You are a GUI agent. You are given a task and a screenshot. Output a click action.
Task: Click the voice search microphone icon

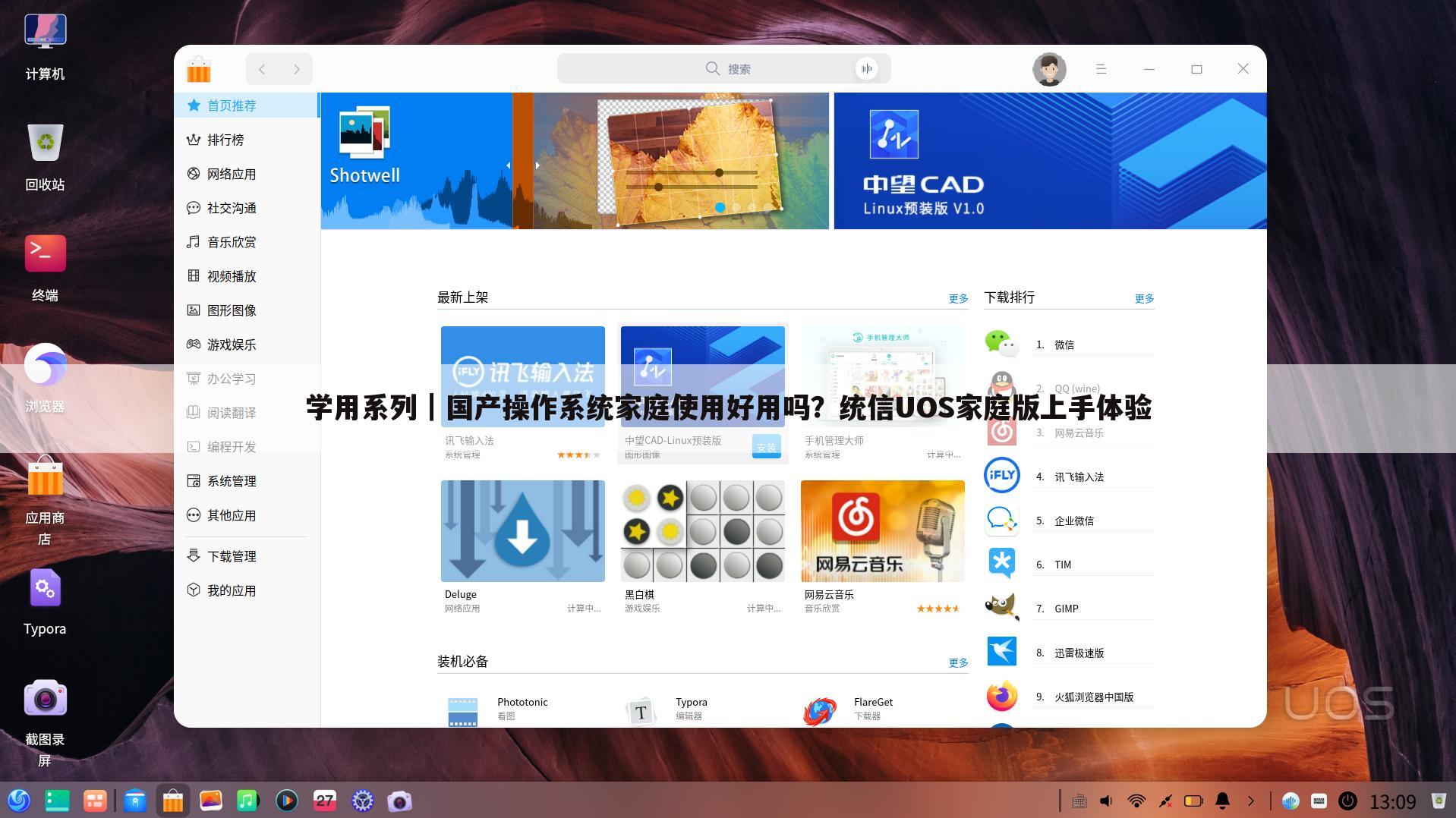(866, 68)
